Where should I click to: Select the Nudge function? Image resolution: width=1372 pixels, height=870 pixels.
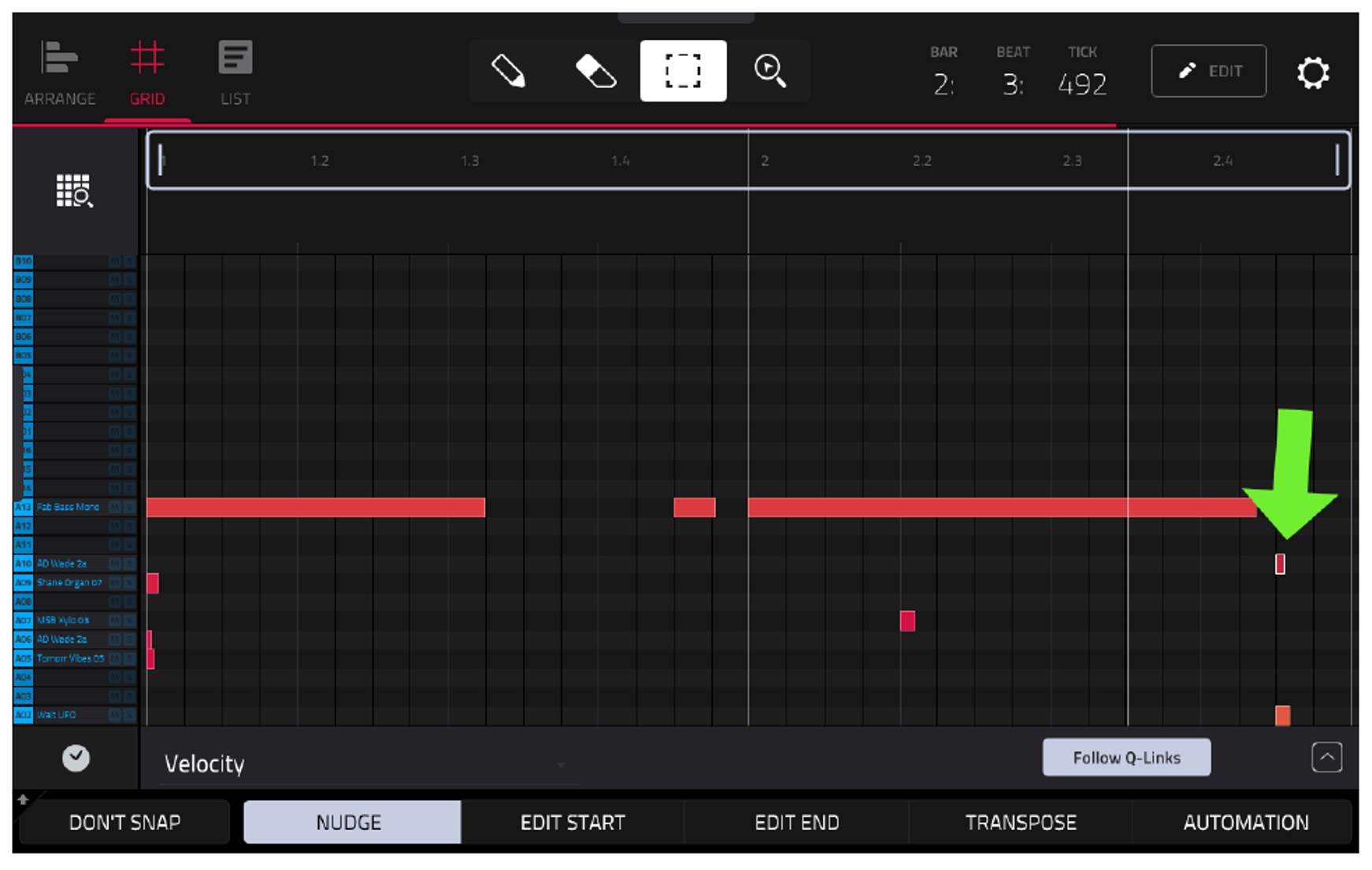pos(352,823)
